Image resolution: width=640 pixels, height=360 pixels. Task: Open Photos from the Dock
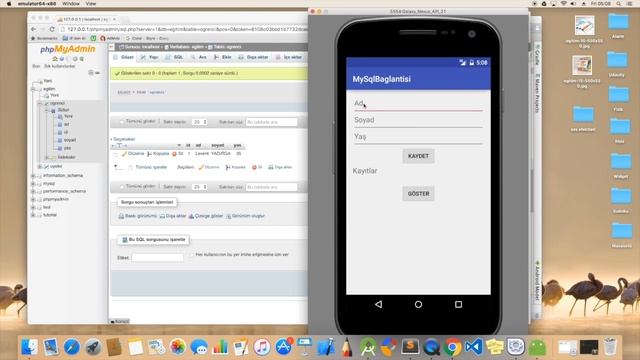[178, 347]
